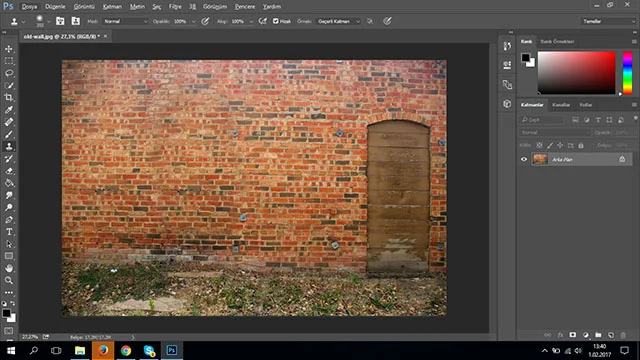
Task: Click the delete layer trash icon
Action: (623, 335)
